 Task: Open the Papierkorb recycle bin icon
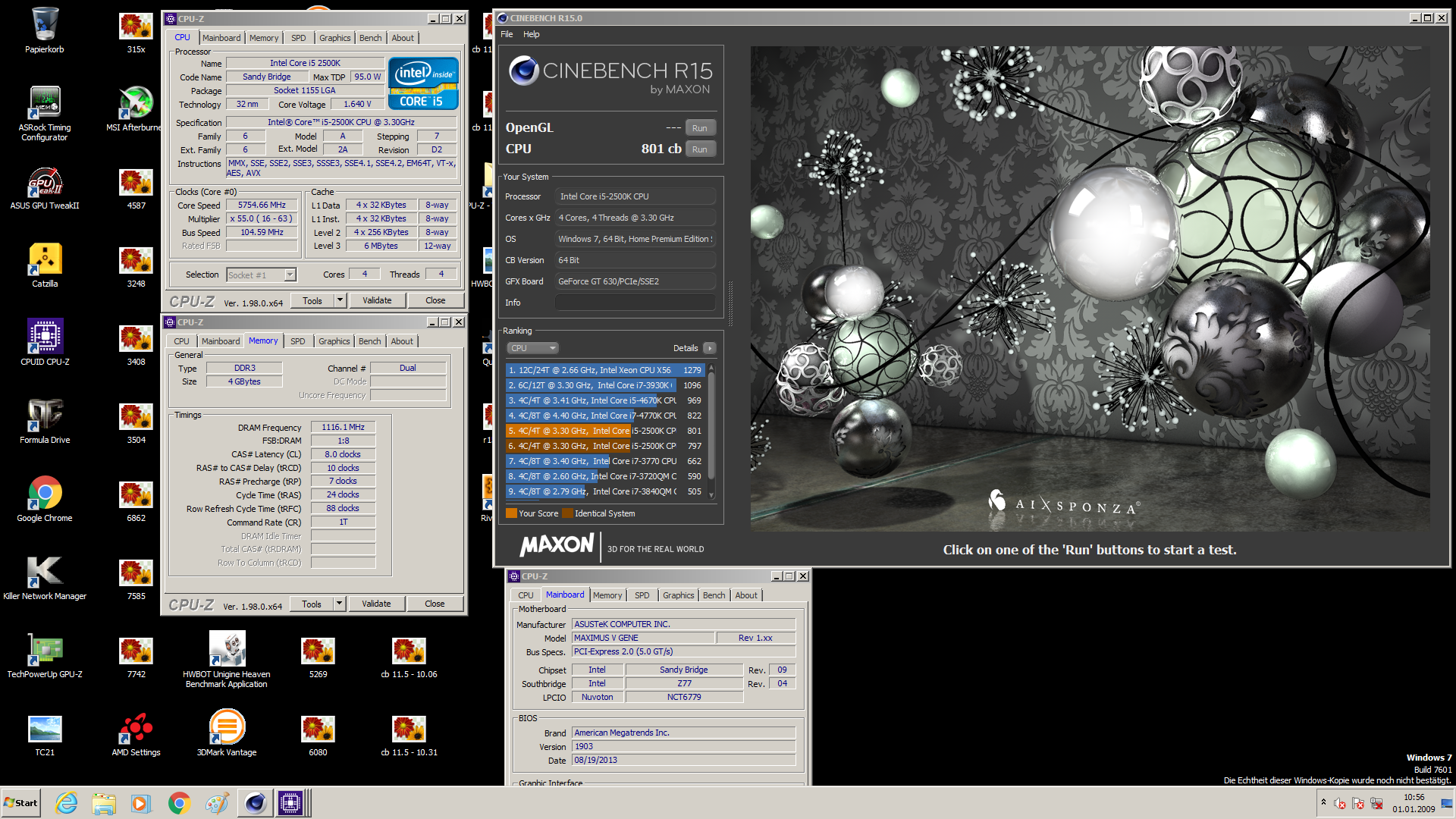[x=45, y=30]
